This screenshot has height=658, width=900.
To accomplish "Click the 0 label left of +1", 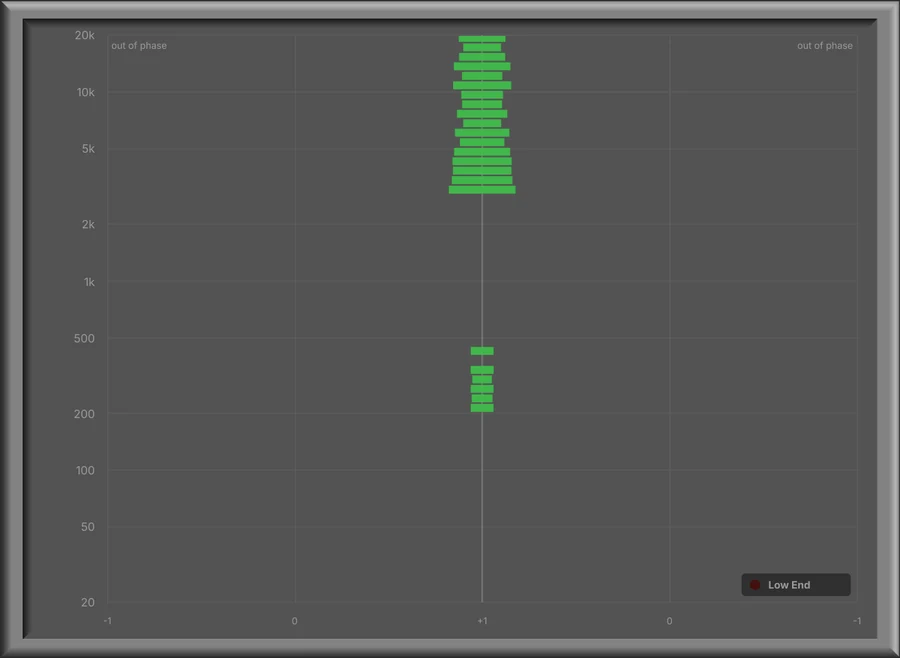I will [294, 621].
